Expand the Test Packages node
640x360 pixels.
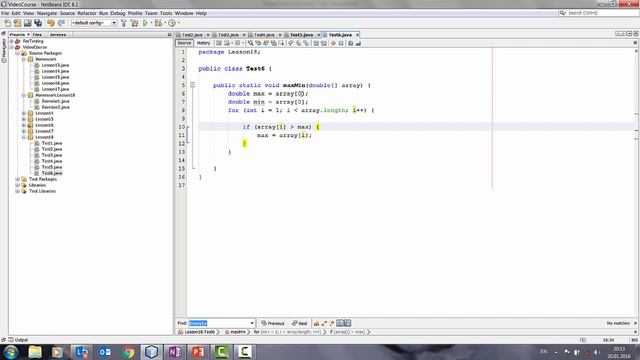point(18,179)
